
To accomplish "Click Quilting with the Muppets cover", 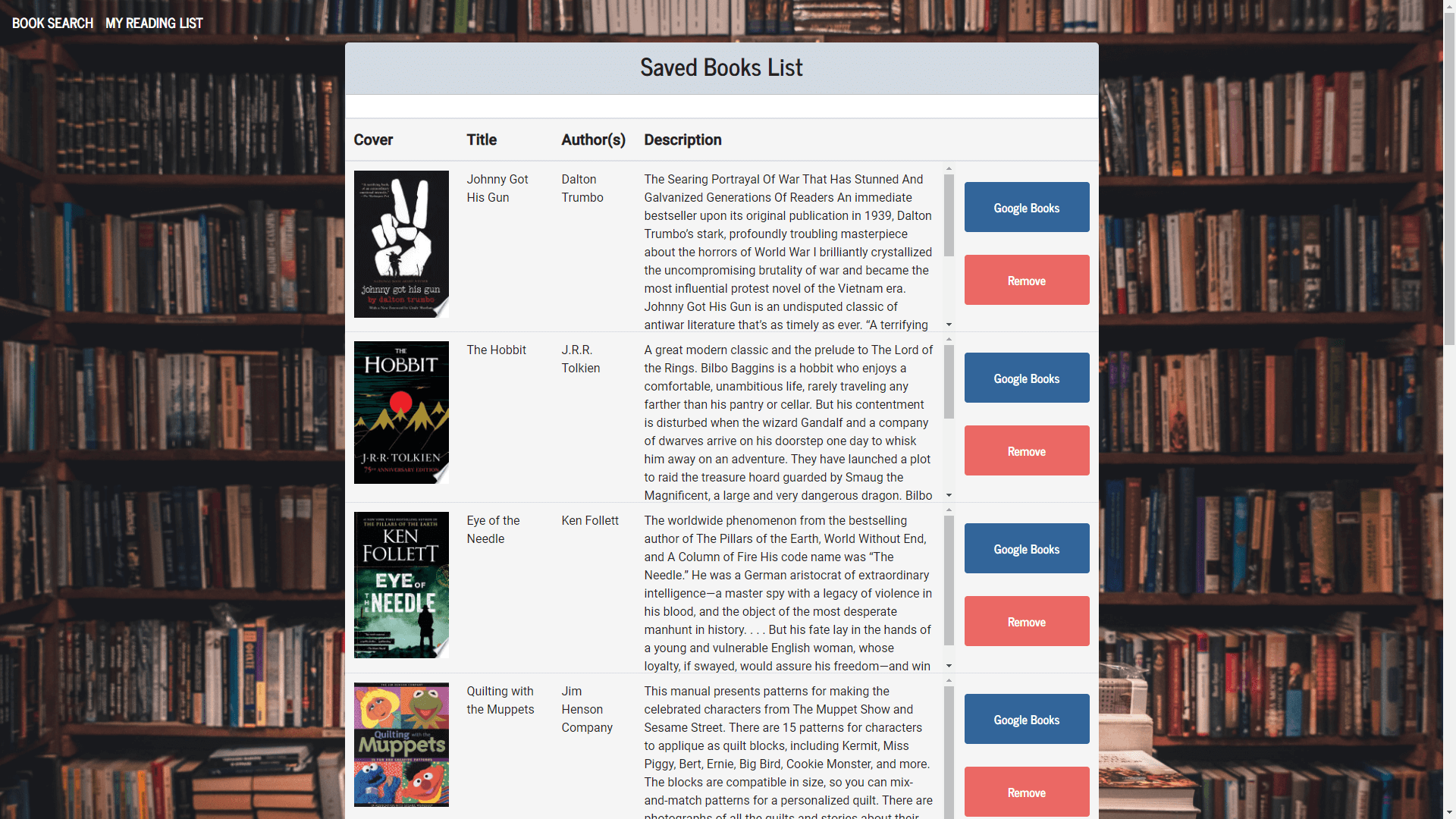I will click(401, 745).
